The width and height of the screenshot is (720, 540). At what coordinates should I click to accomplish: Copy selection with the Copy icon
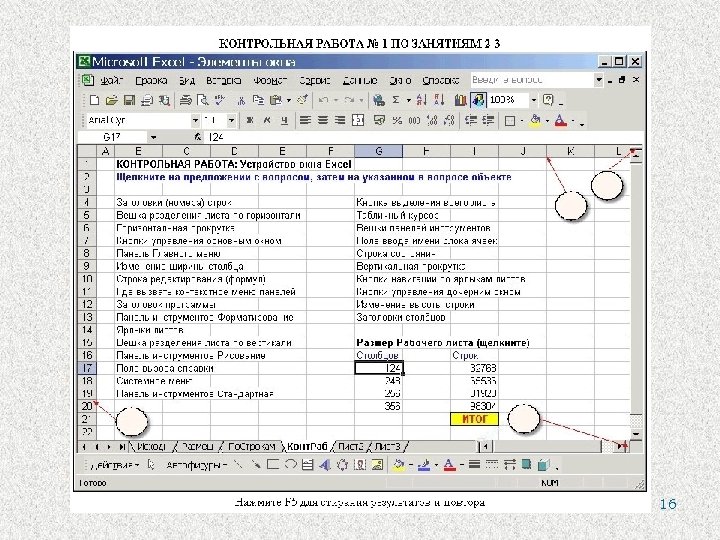[x=258, y=100]
